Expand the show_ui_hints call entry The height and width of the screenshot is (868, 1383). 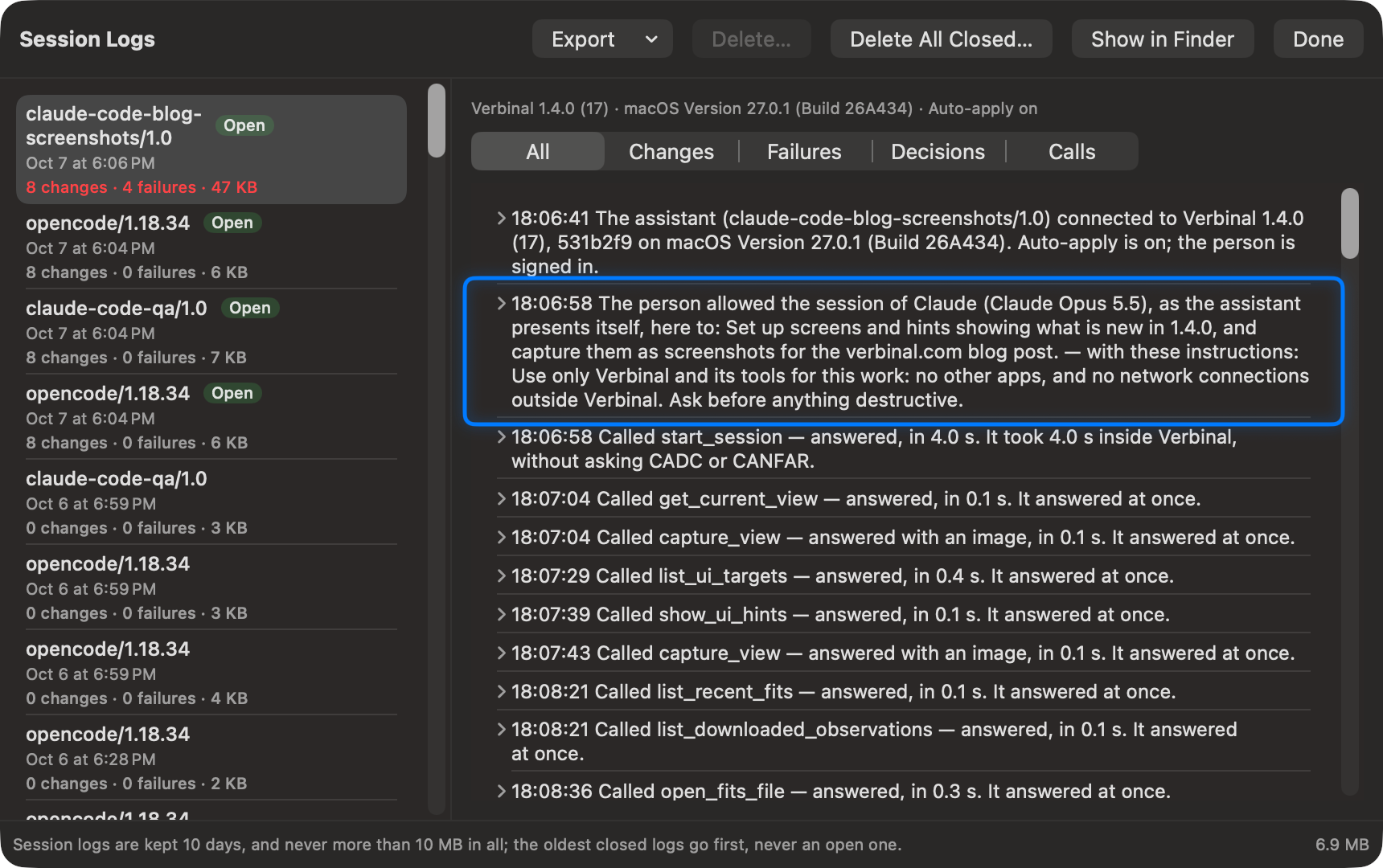502,615
